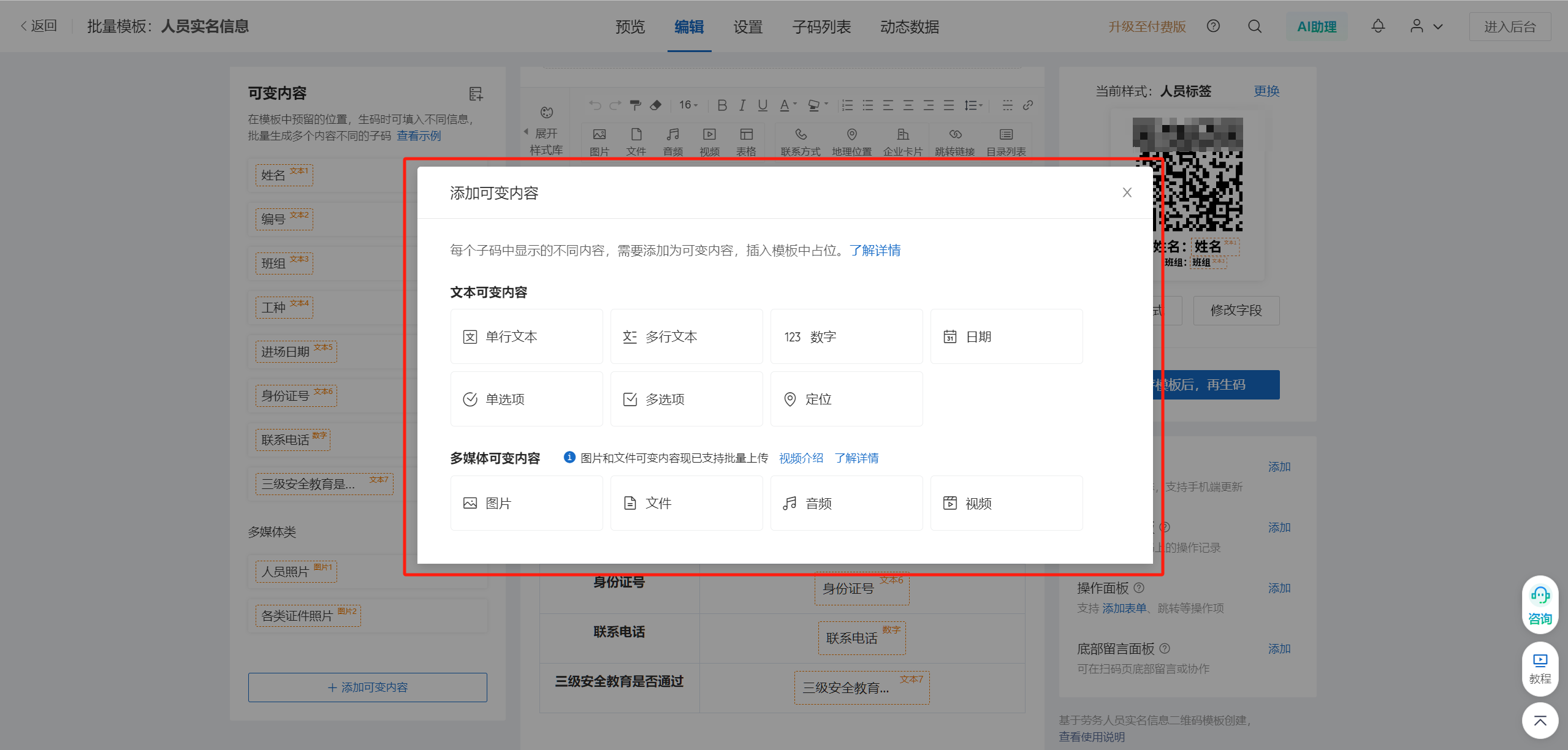Add a 图片 multimedia variable in dialog
The height and width of the screenshot is (750, 1568).
pos(527,504)
